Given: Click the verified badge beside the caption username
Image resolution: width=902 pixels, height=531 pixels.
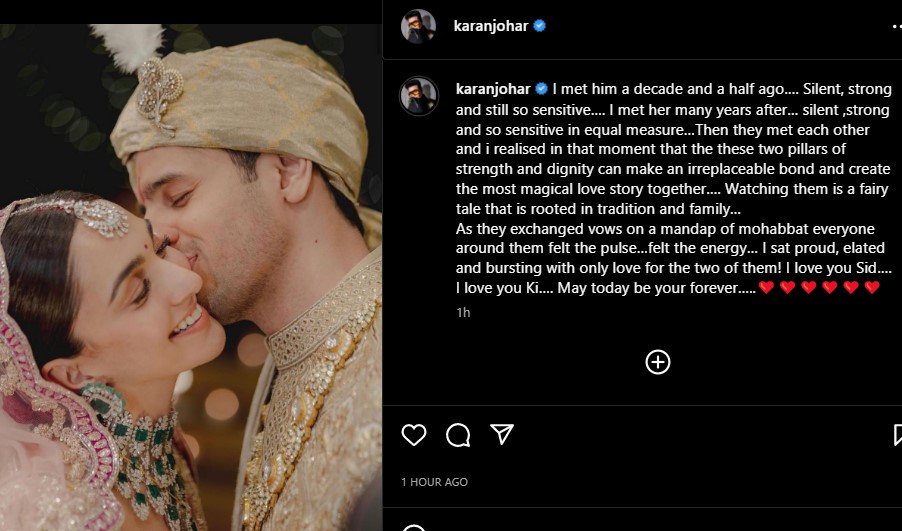Looking at the screenshot, I should 541,89.
